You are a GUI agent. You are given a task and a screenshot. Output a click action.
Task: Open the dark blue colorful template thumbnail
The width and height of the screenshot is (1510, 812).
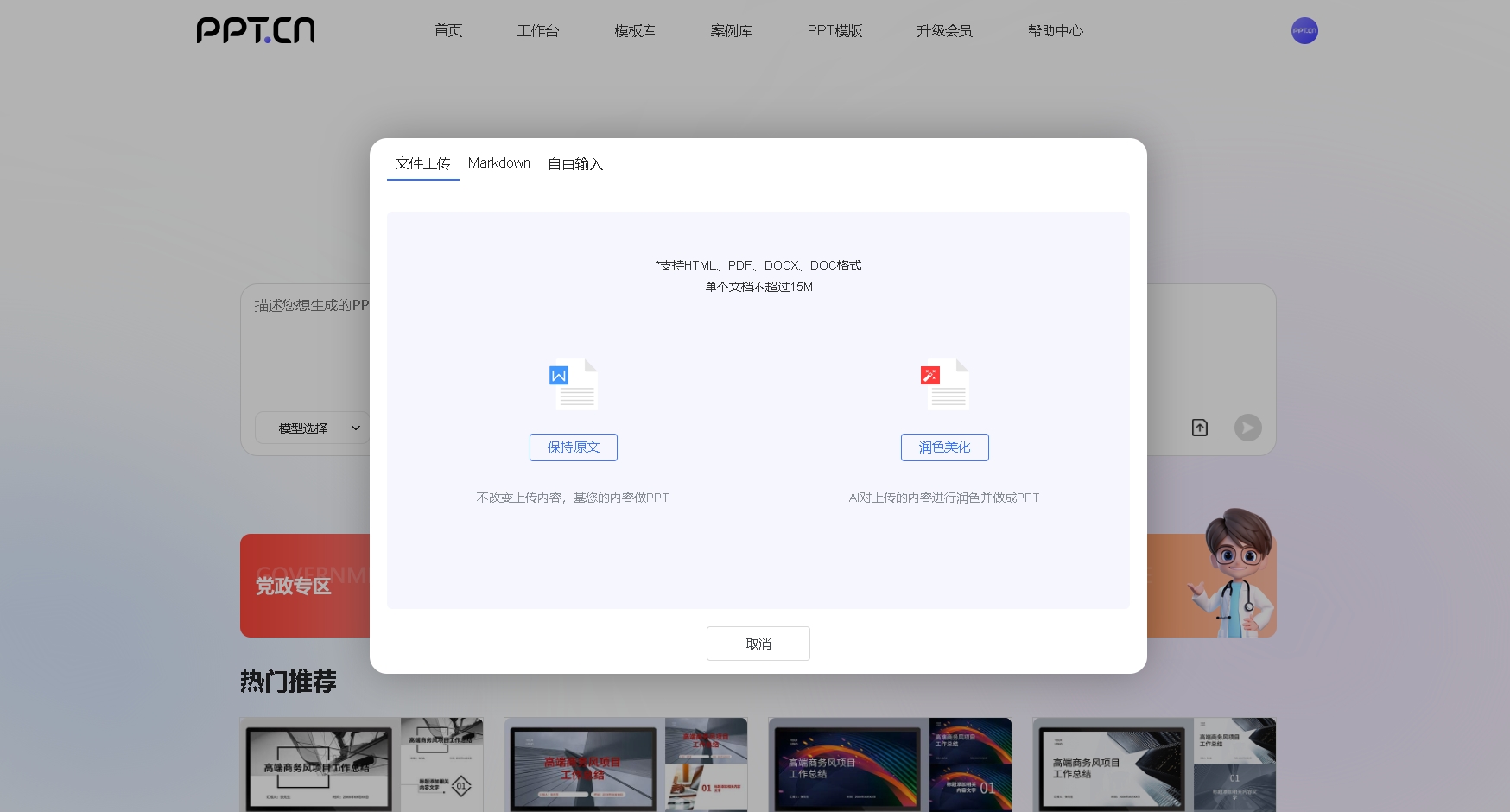(x=889, y=764)
